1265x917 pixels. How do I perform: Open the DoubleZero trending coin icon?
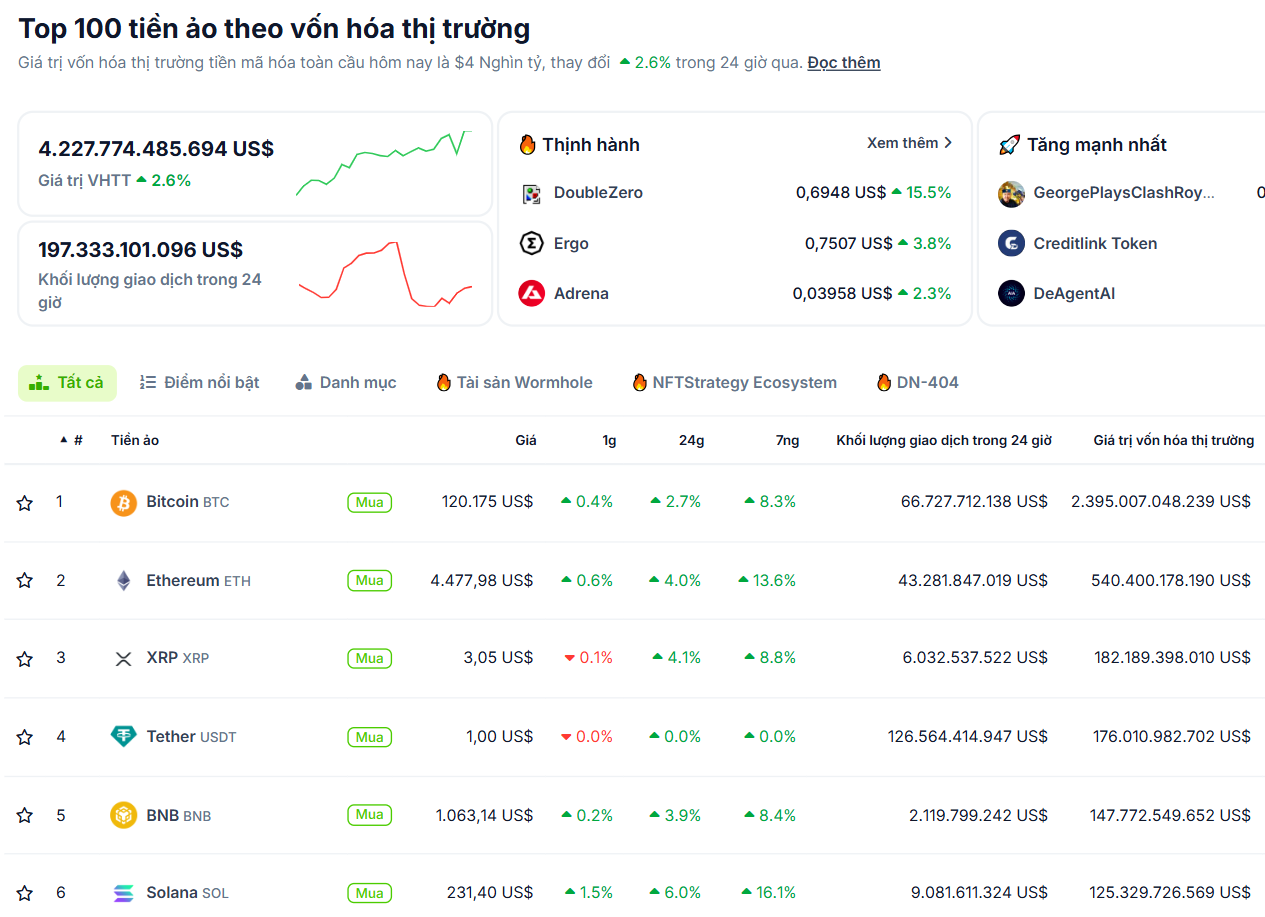click(528, 192)
